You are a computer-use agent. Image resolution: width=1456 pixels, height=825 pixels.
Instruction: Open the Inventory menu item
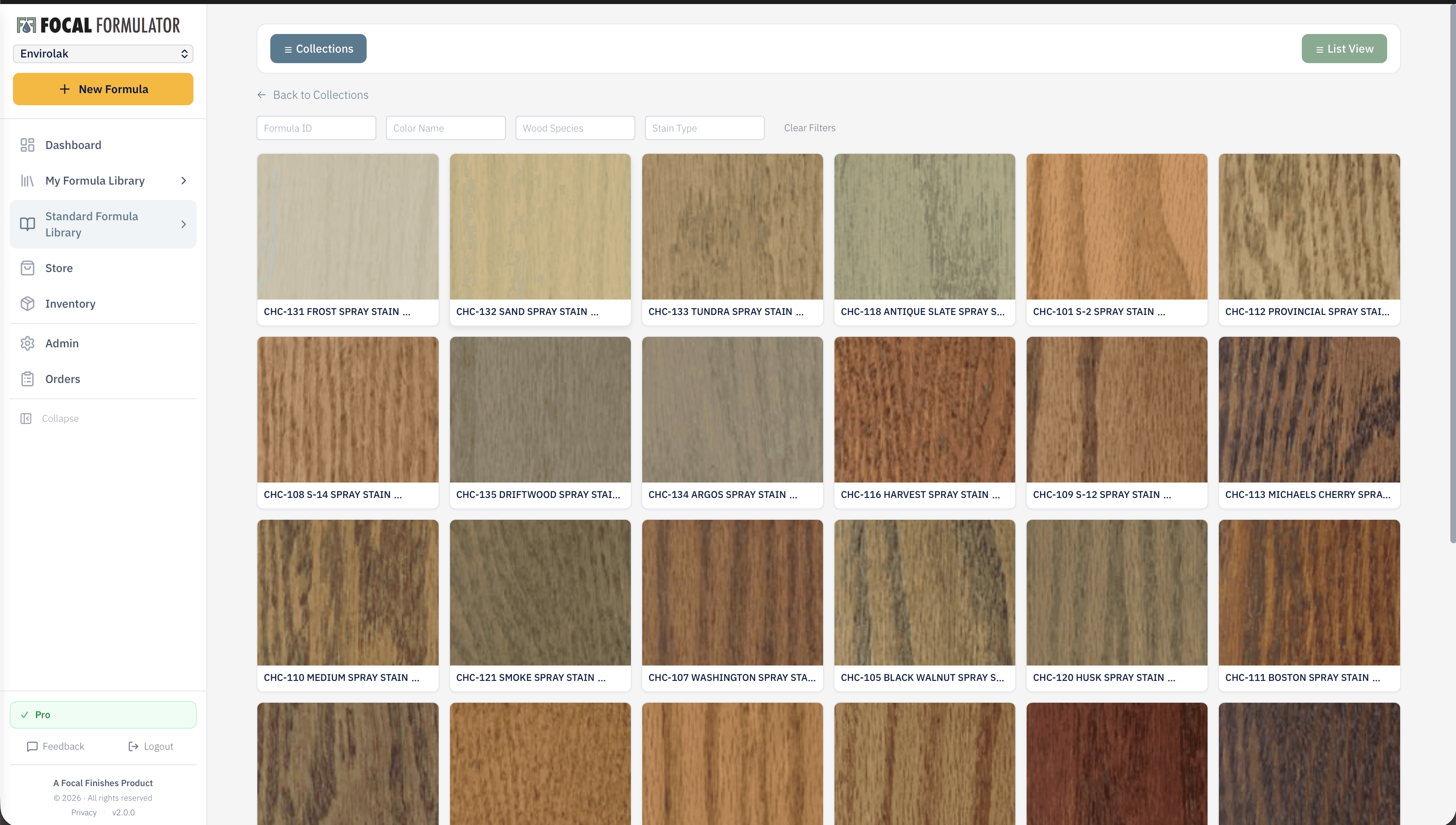pyautogui.click(x=103, y=304)
